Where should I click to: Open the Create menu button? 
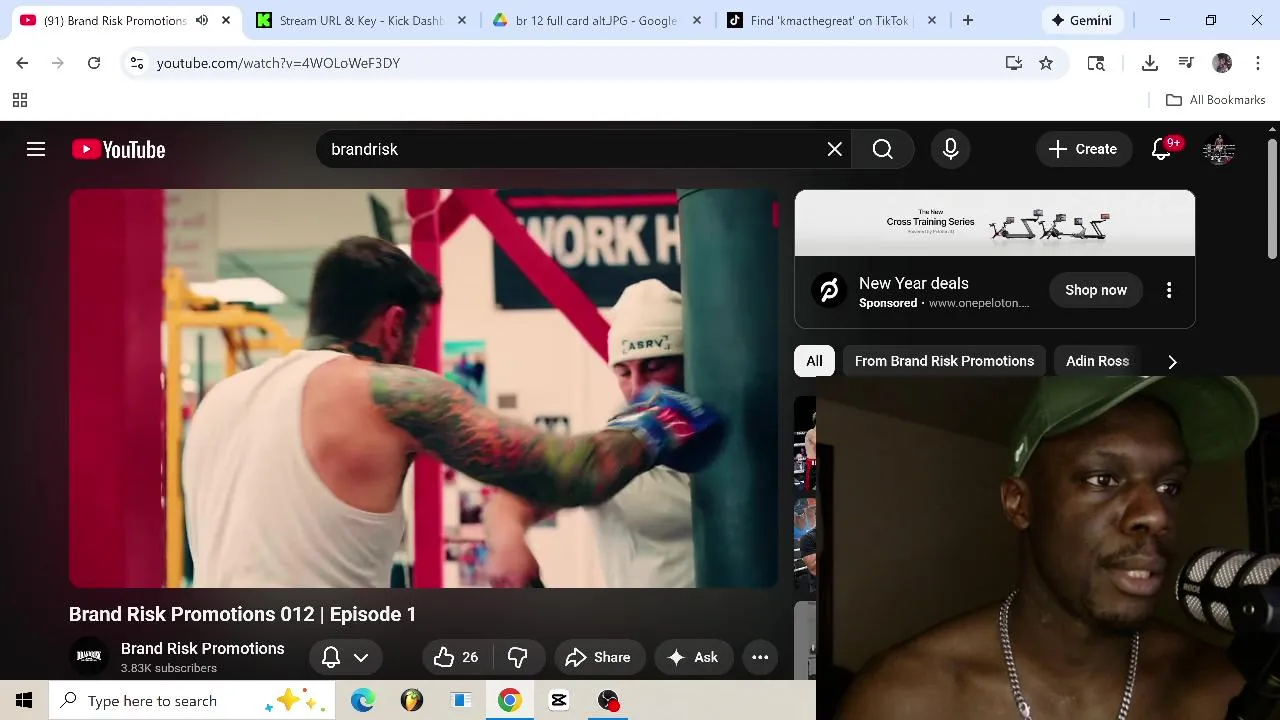click(1083, 149)
